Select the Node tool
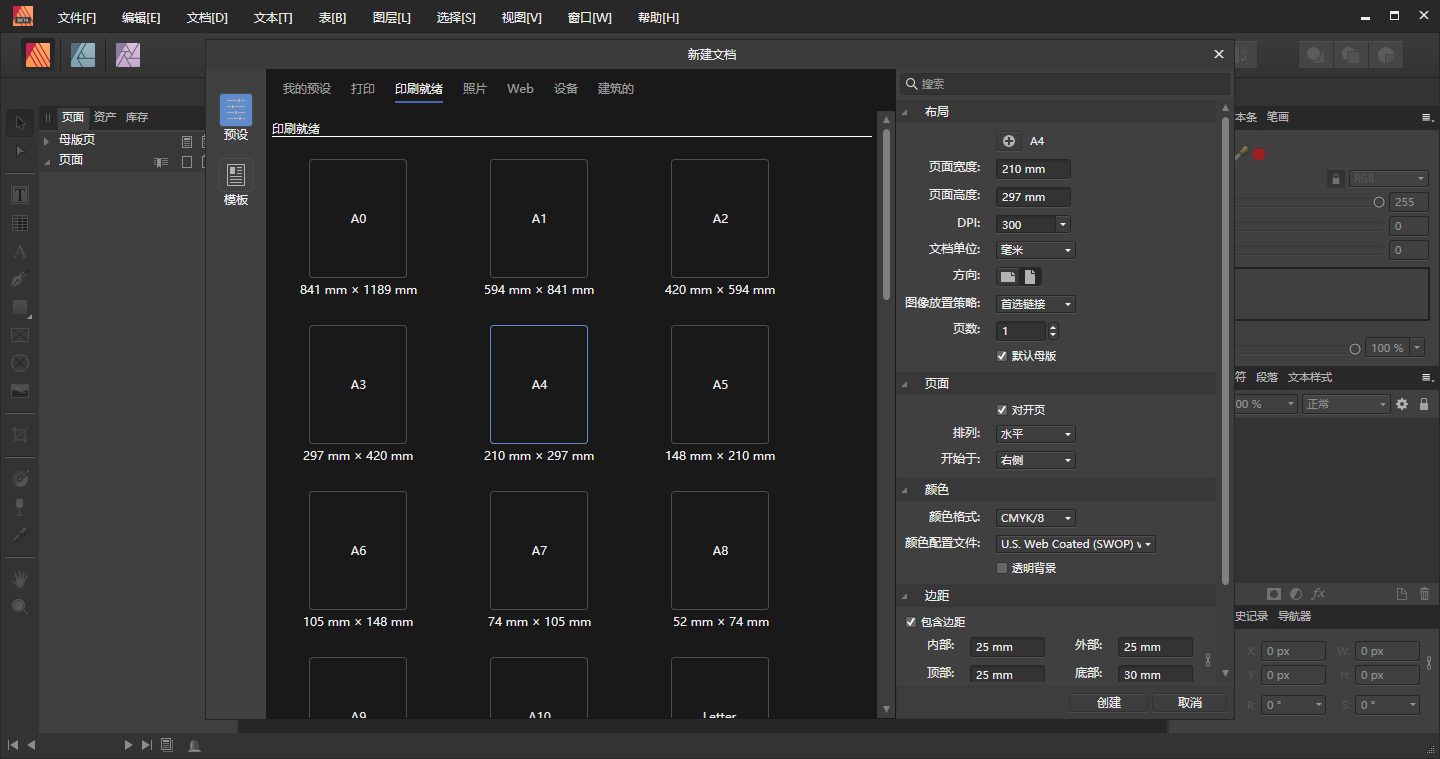 (20, 151)
